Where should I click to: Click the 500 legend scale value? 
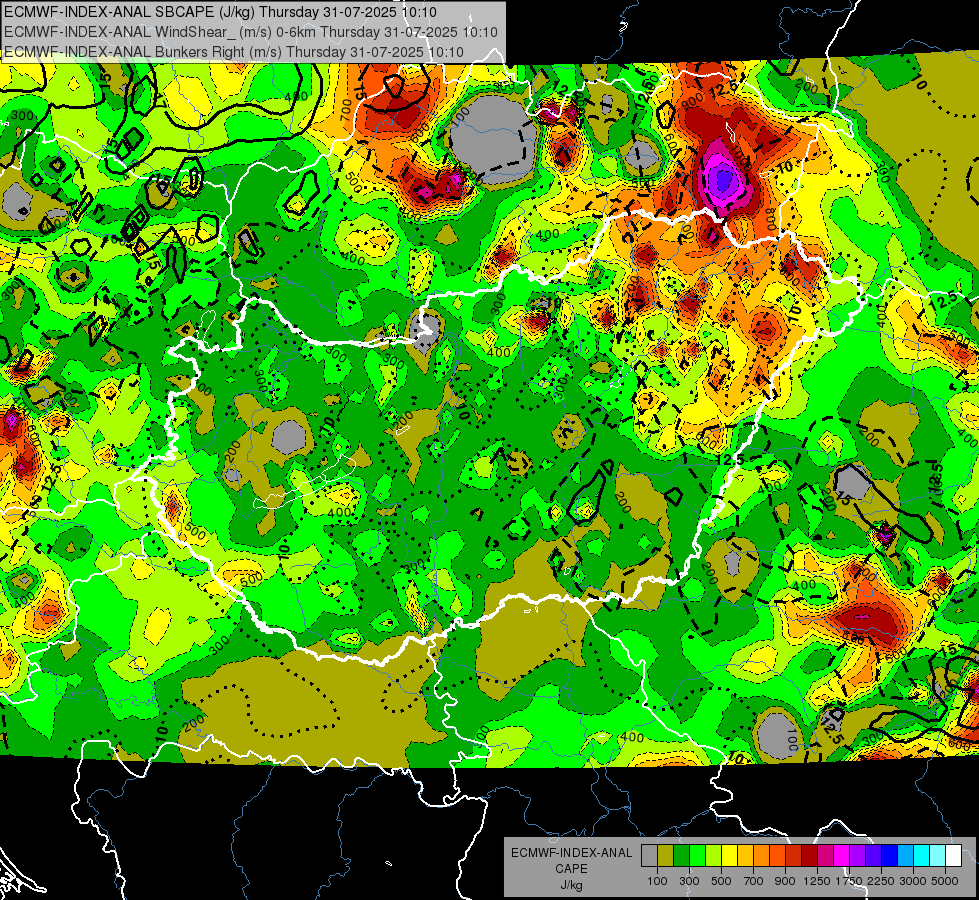pos(721,881)
